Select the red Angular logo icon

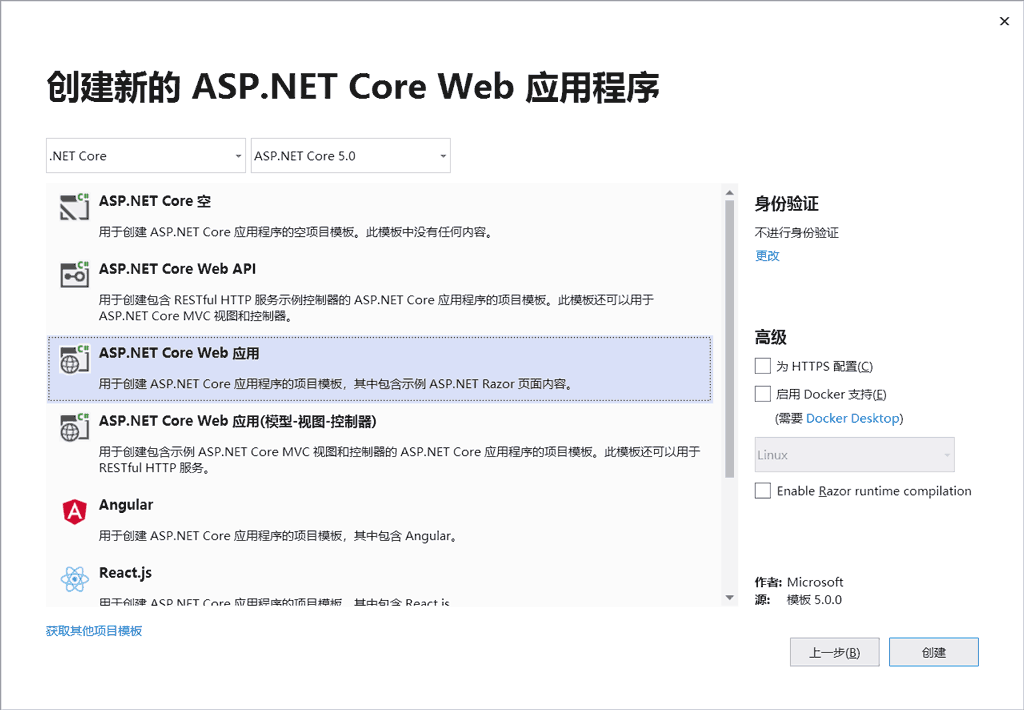coord(75,512)
